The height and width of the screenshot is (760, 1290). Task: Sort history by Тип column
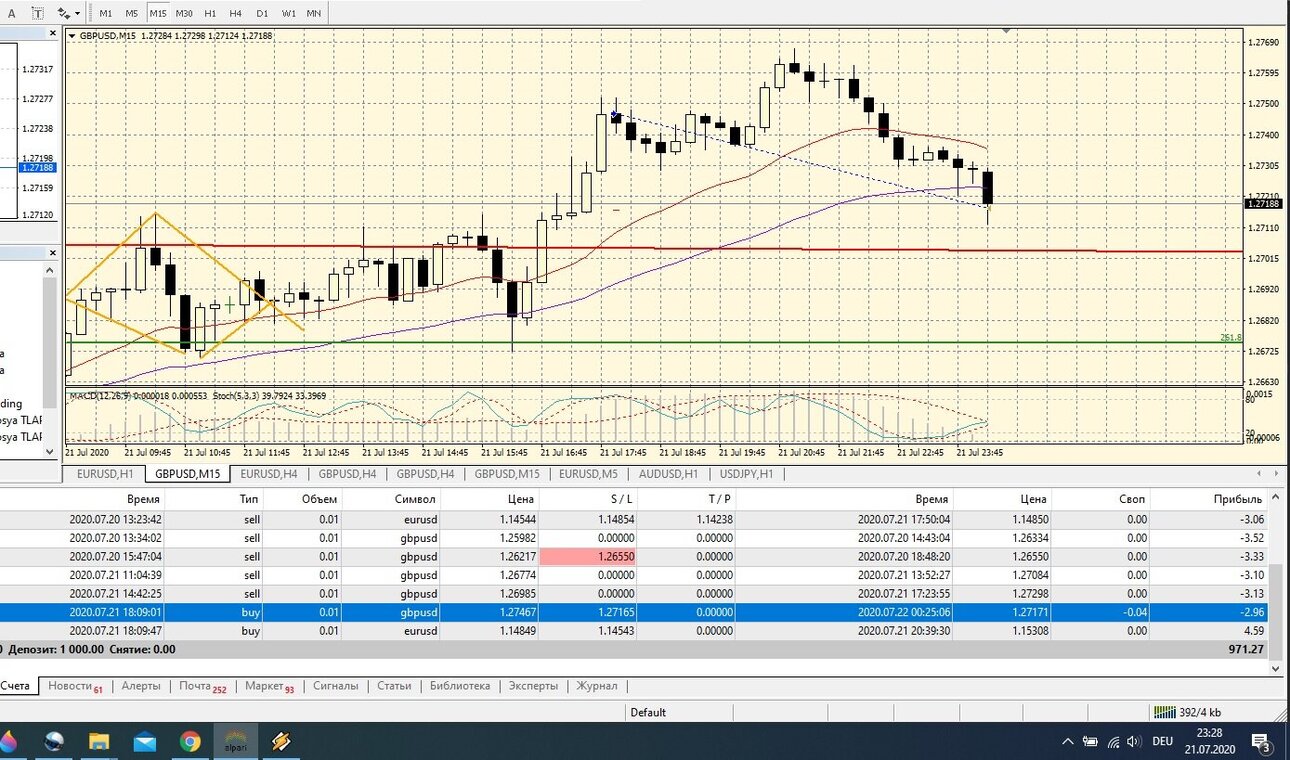249,498
